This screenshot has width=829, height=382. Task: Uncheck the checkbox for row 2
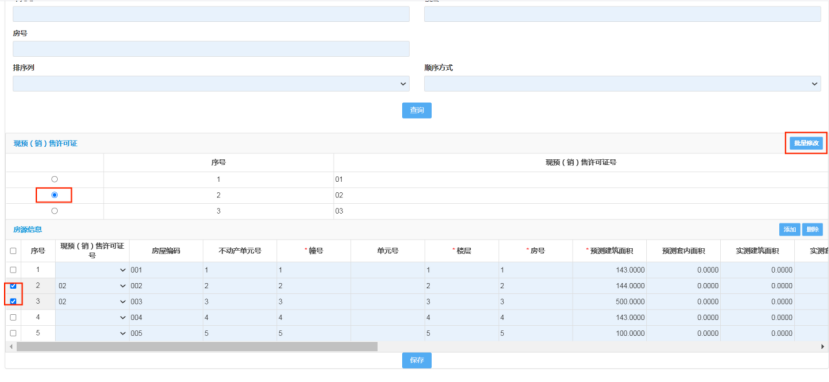[13, 286]
